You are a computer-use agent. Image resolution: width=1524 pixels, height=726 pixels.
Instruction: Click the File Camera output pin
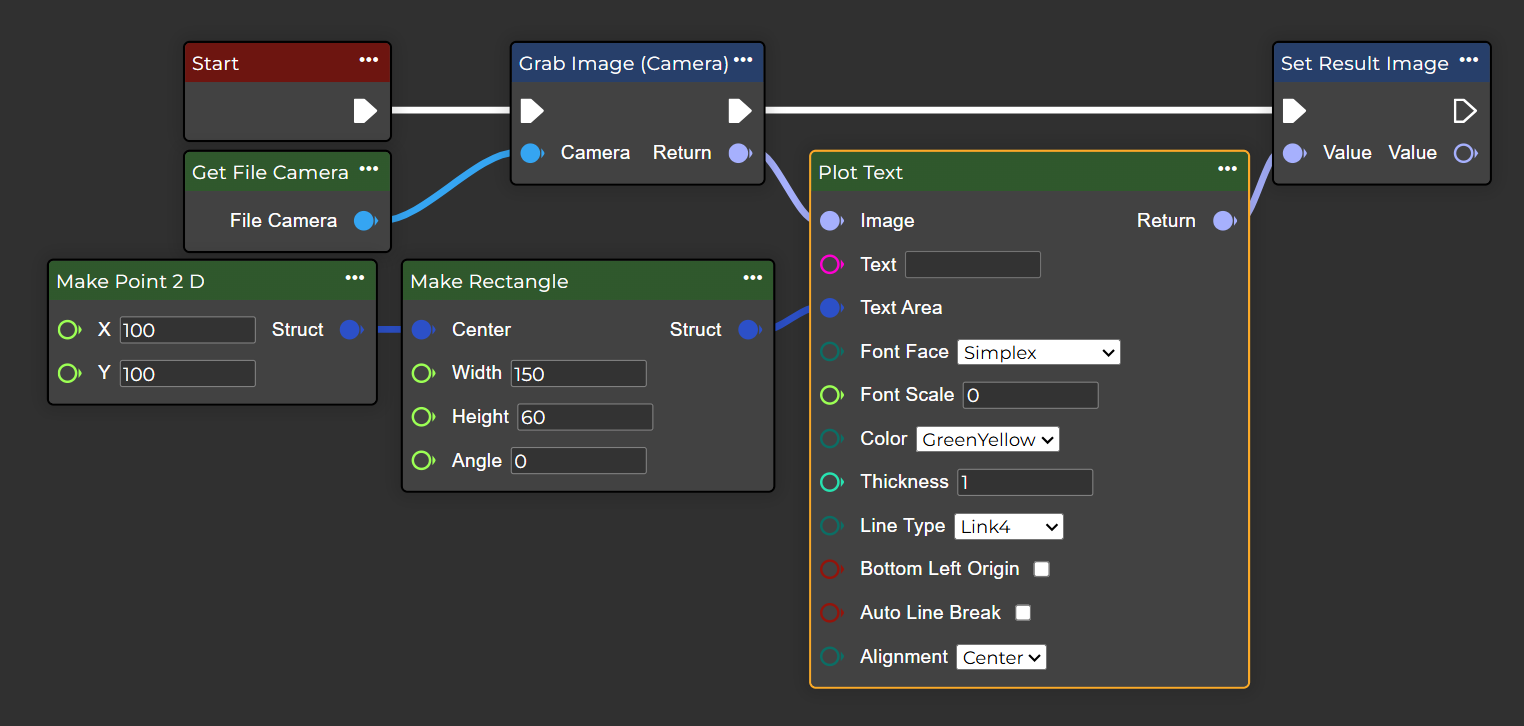(365, 221)
